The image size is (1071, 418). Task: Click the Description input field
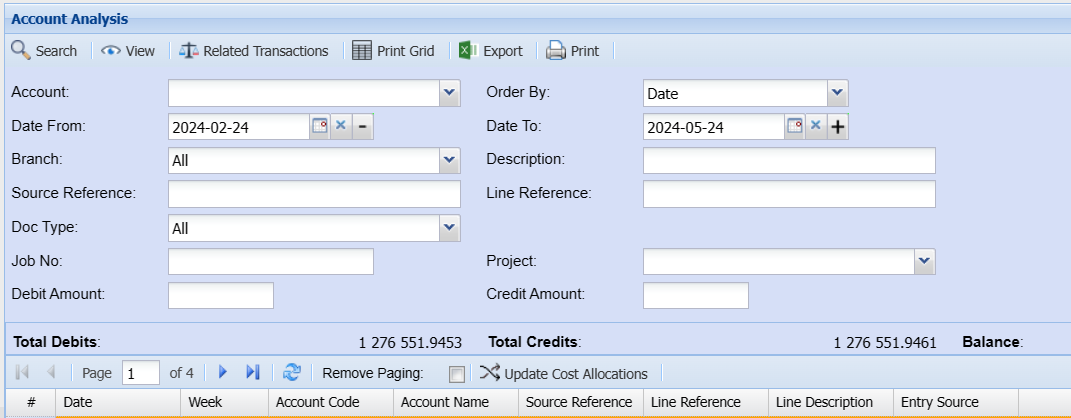click(788, 161)
